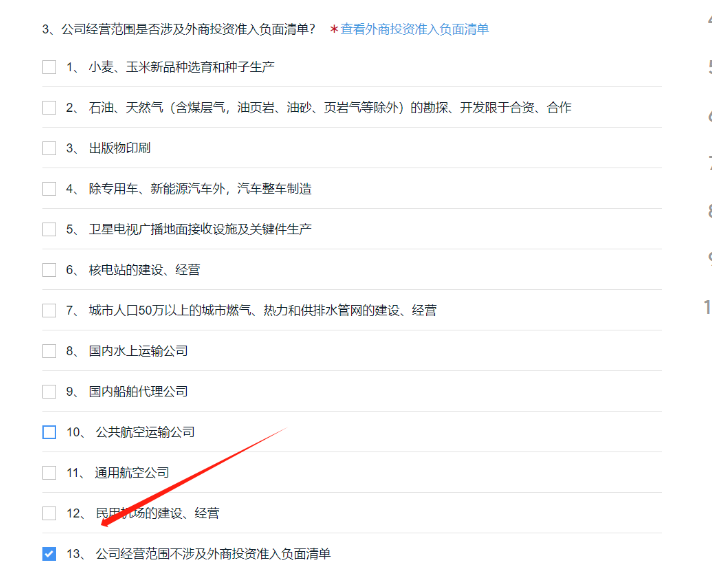Click label text 出版物印刷

pos(119,148)
